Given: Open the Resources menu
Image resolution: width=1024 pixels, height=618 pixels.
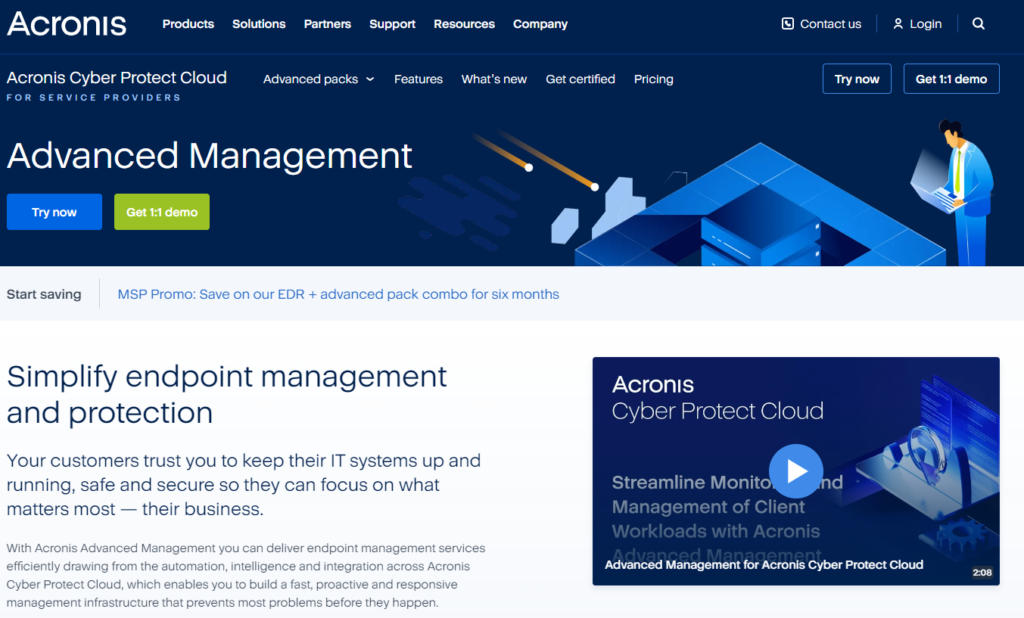Looking at the screenshot, I should pyautogui.click(x=464, y=24).
